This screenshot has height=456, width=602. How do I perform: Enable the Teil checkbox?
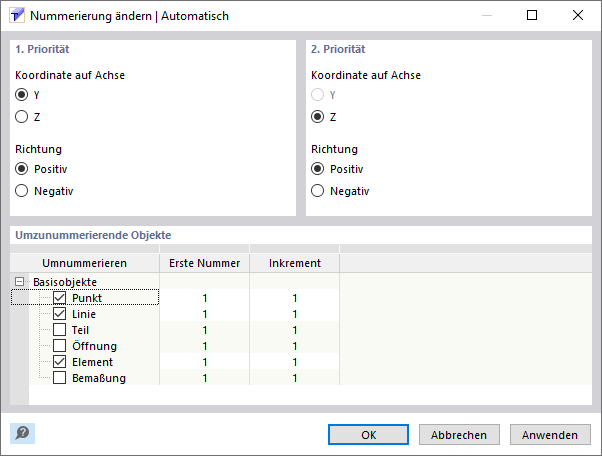(x=60, y=330)
